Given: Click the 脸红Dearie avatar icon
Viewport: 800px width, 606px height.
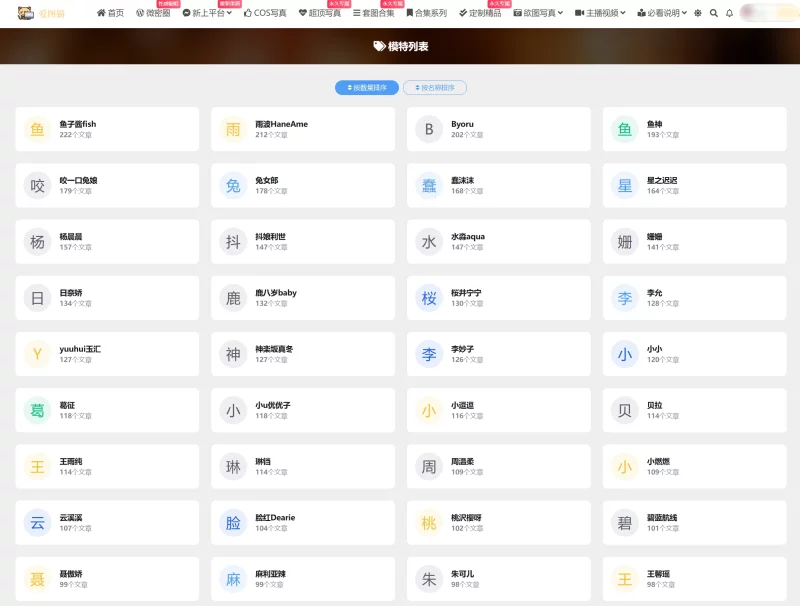Looking at the screenshot, I should (233, 522).
